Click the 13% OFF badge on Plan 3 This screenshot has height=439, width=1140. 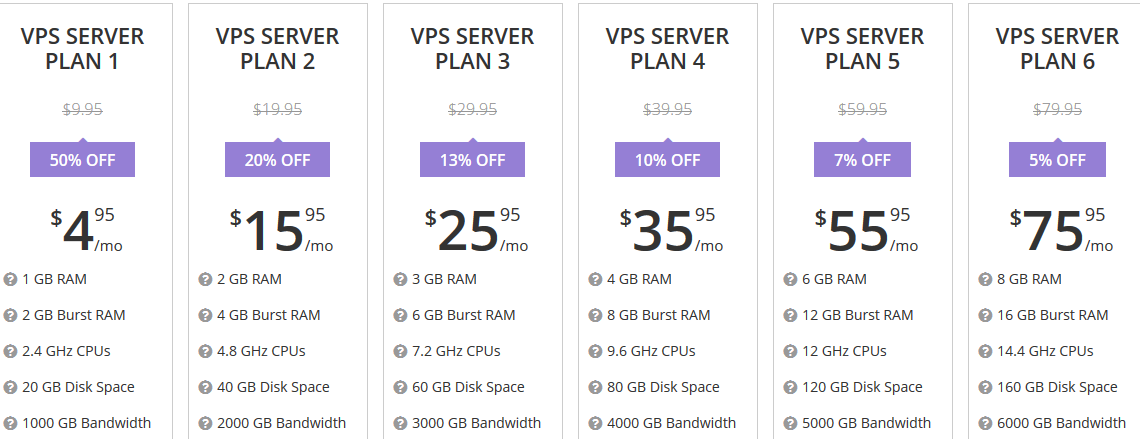tap(472, 159)
